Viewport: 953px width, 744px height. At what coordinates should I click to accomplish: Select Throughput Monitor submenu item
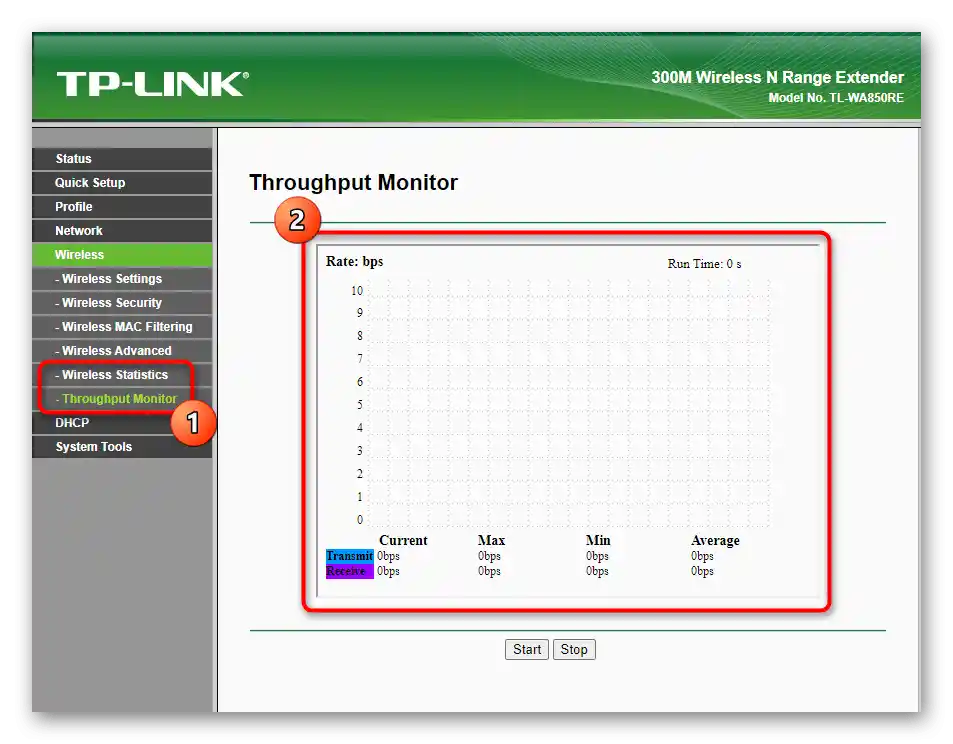click(122, 399)
